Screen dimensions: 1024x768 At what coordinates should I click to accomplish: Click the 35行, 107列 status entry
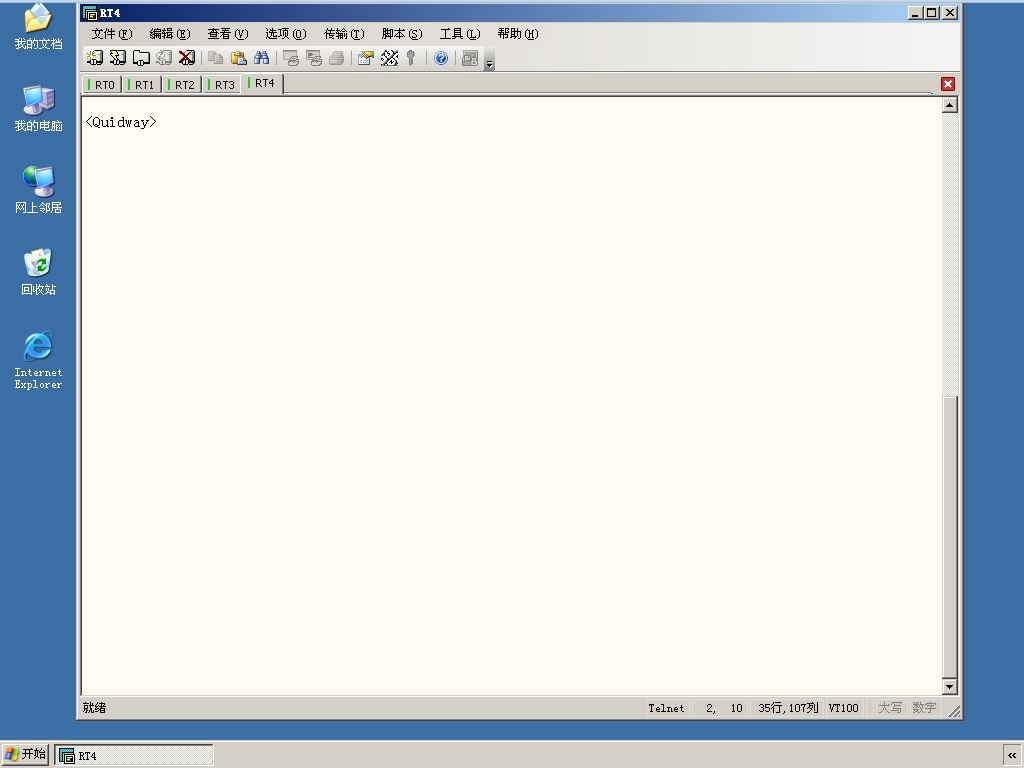[x=788, y=708]
